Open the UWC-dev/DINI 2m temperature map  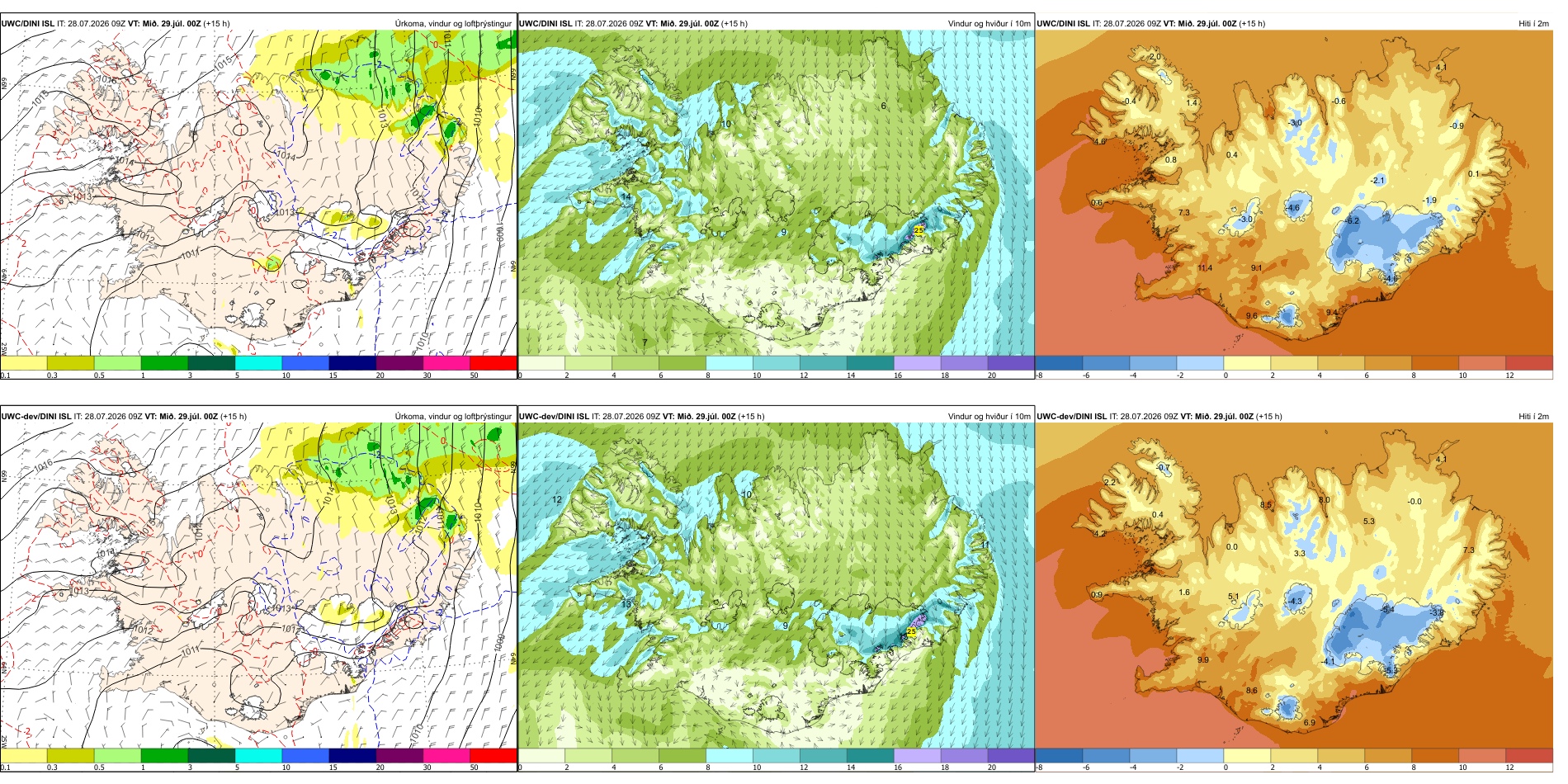pyautogui.click(x=1294, y=586)
